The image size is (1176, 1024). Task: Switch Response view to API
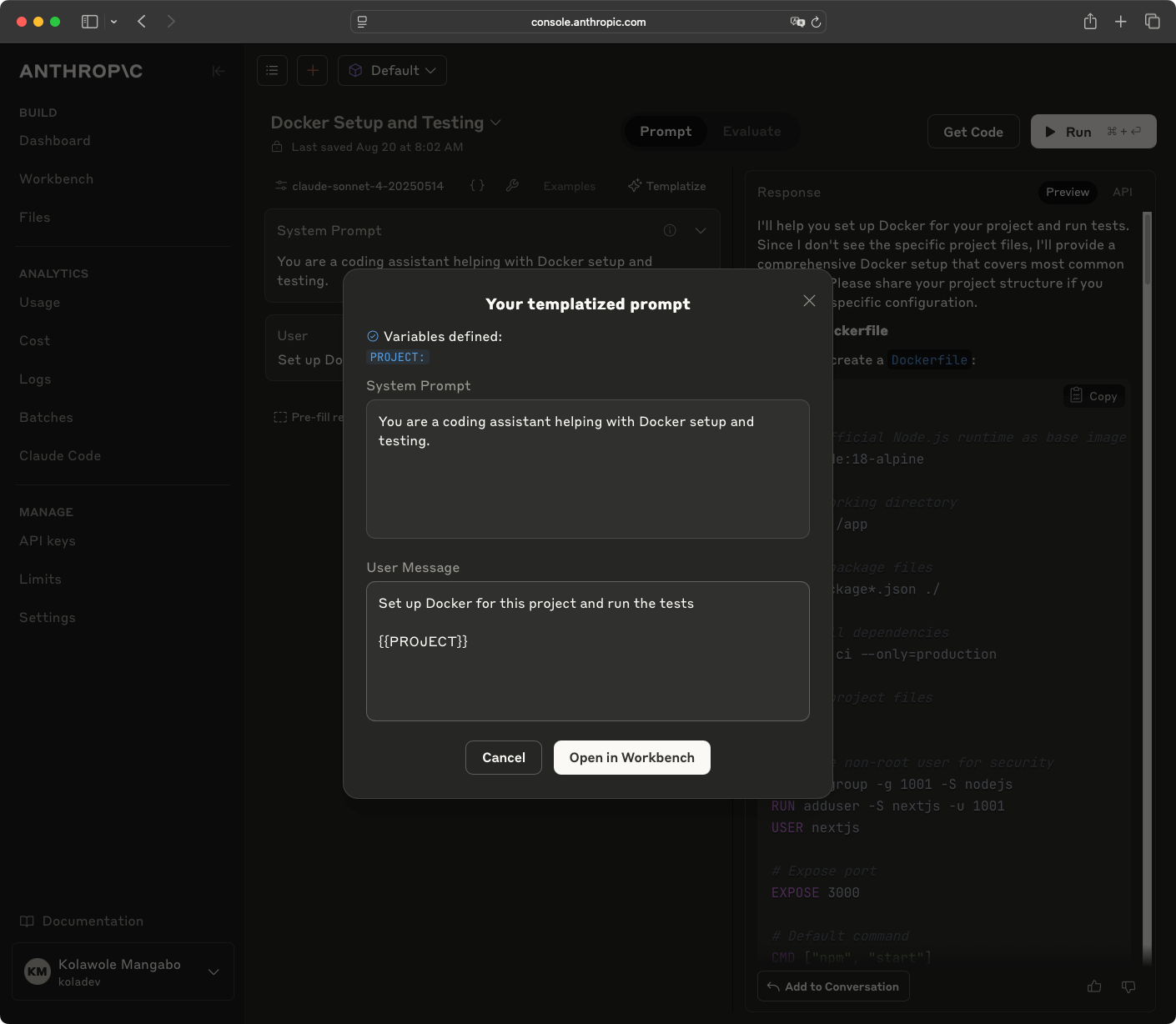click(1123, 192)
